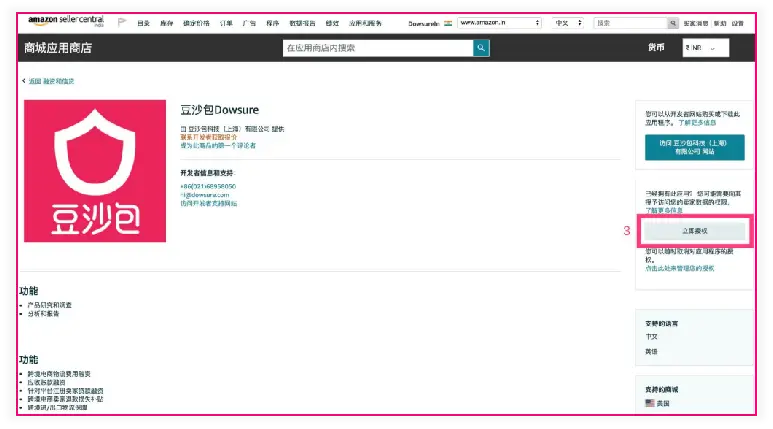
Task: Open the 绩效 (Performance) menu
Action: click(x=332, y=23)
